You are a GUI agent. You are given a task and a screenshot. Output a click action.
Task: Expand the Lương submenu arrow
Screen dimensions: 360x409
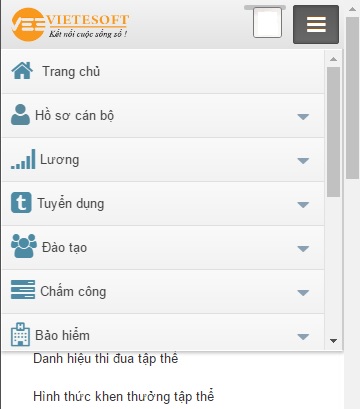click(x=303, y=161)
